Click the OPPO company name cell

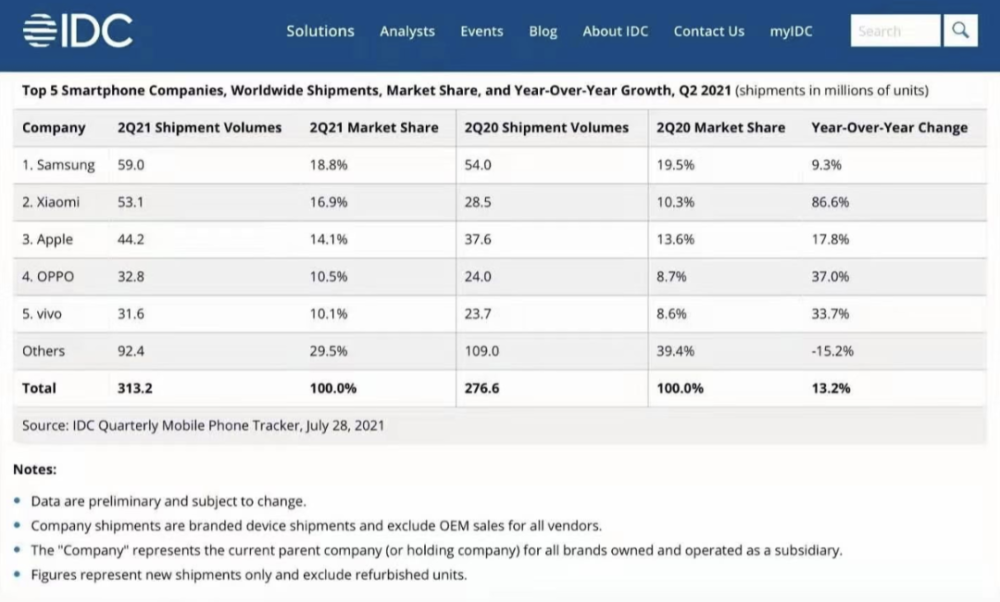(49, 277)
